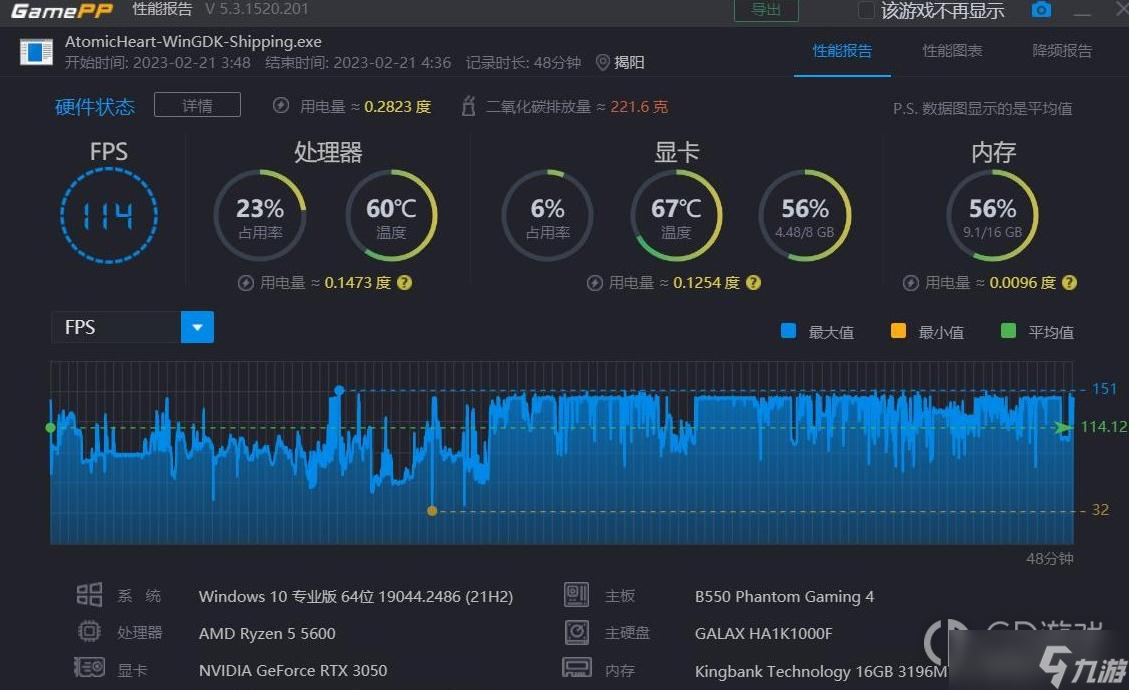Click the CPU usage 23% gauge
The width and height of the screenshot is (1129, 690).
coord(260,215)
